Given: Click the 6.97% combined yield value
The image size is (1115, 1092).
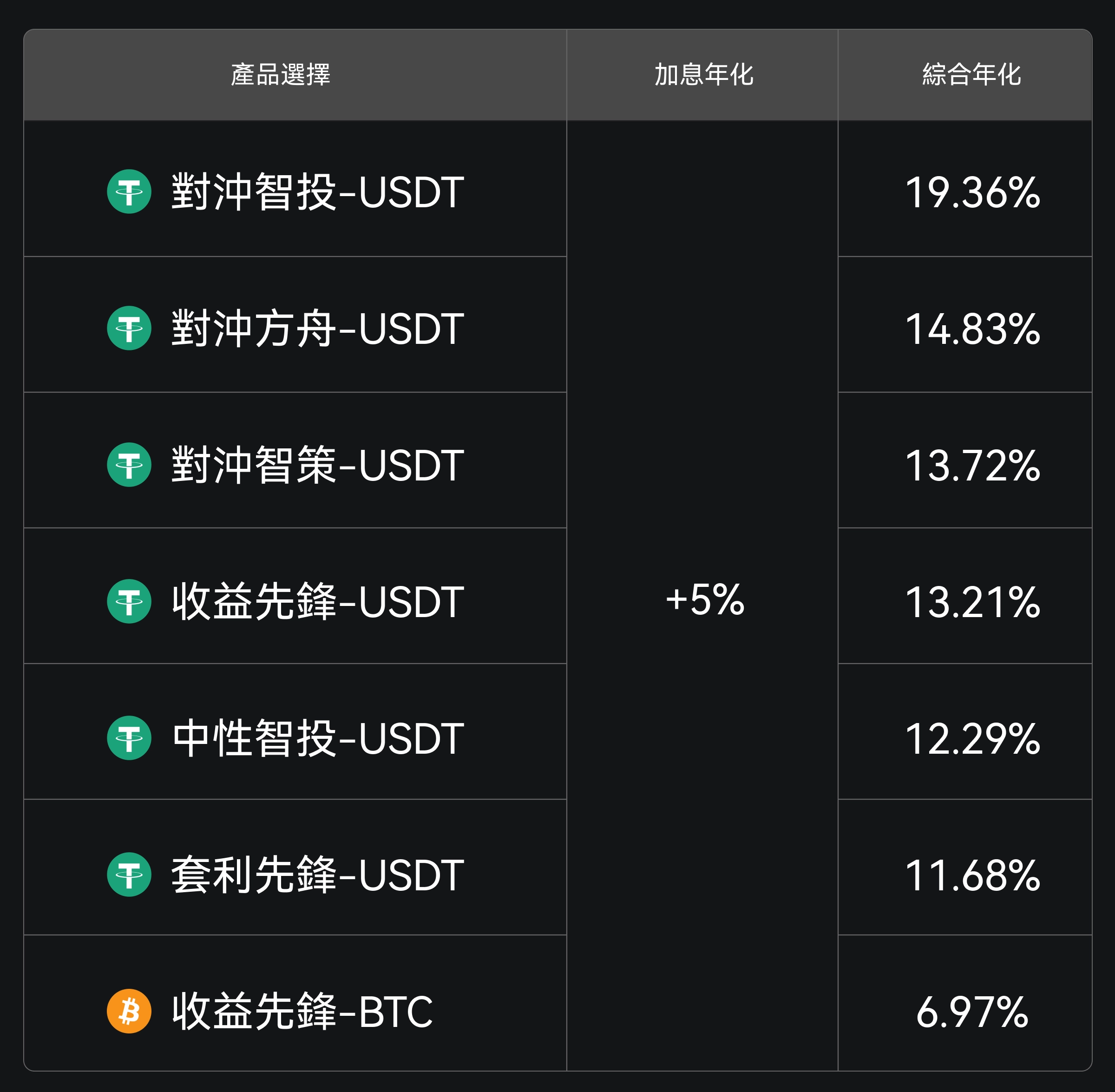Looking at the screenshot, I should click(972, 1012).
